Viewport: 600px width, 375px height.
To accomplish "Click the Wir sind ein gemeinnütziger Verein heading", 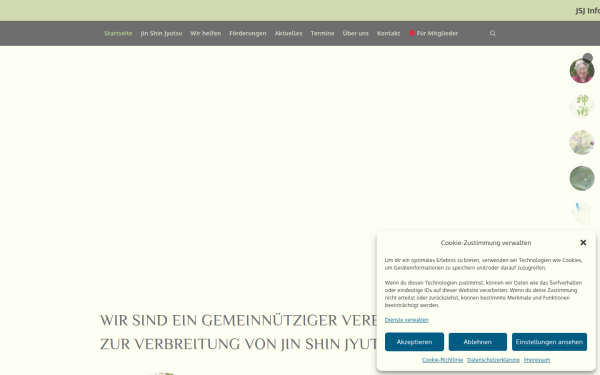I will (x=239, y=321).
